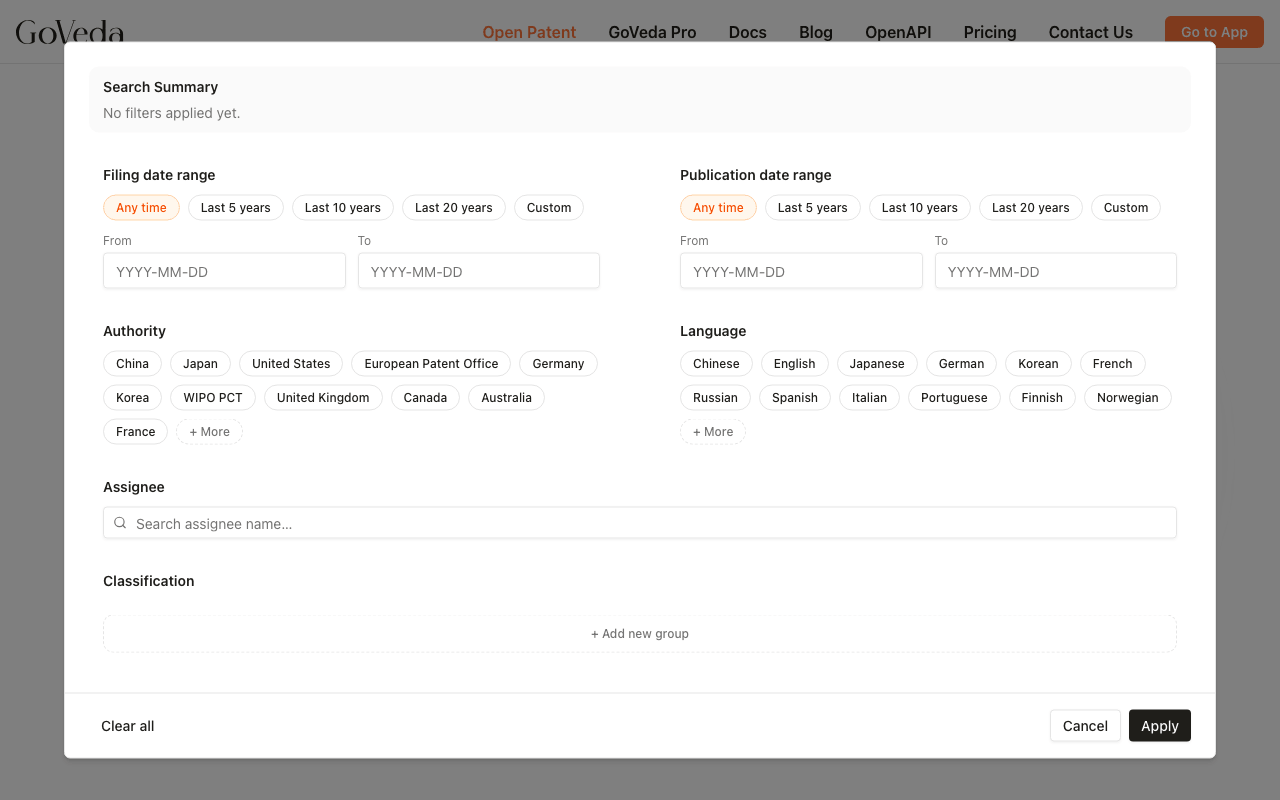Select United States authority chip
The height and width of the screenshot is (800, 1280).
(291, 364)
